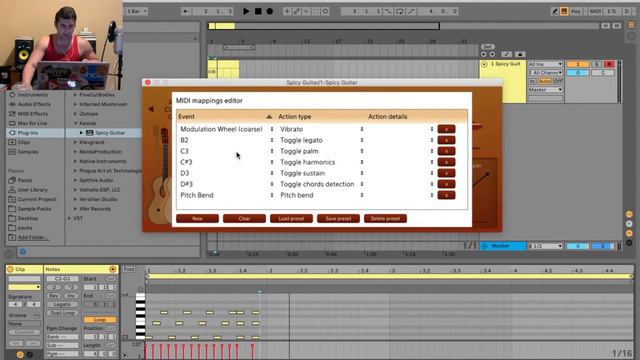This screenshot has height=360, width=640.
Task: Click the Save preset button
Action: pos(338,218)
